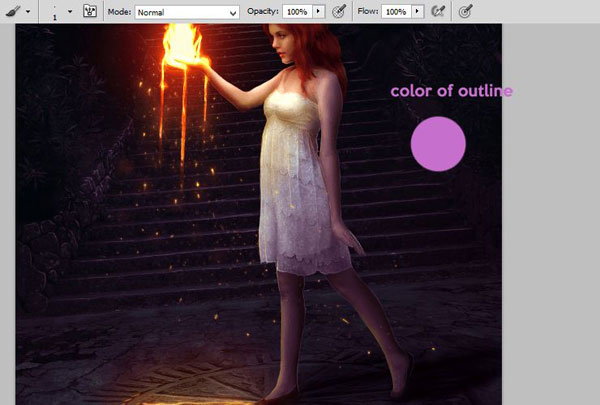The image size is (600, 405).
Task: Open the tool preset picker arrow
Action: click(28, 12)
